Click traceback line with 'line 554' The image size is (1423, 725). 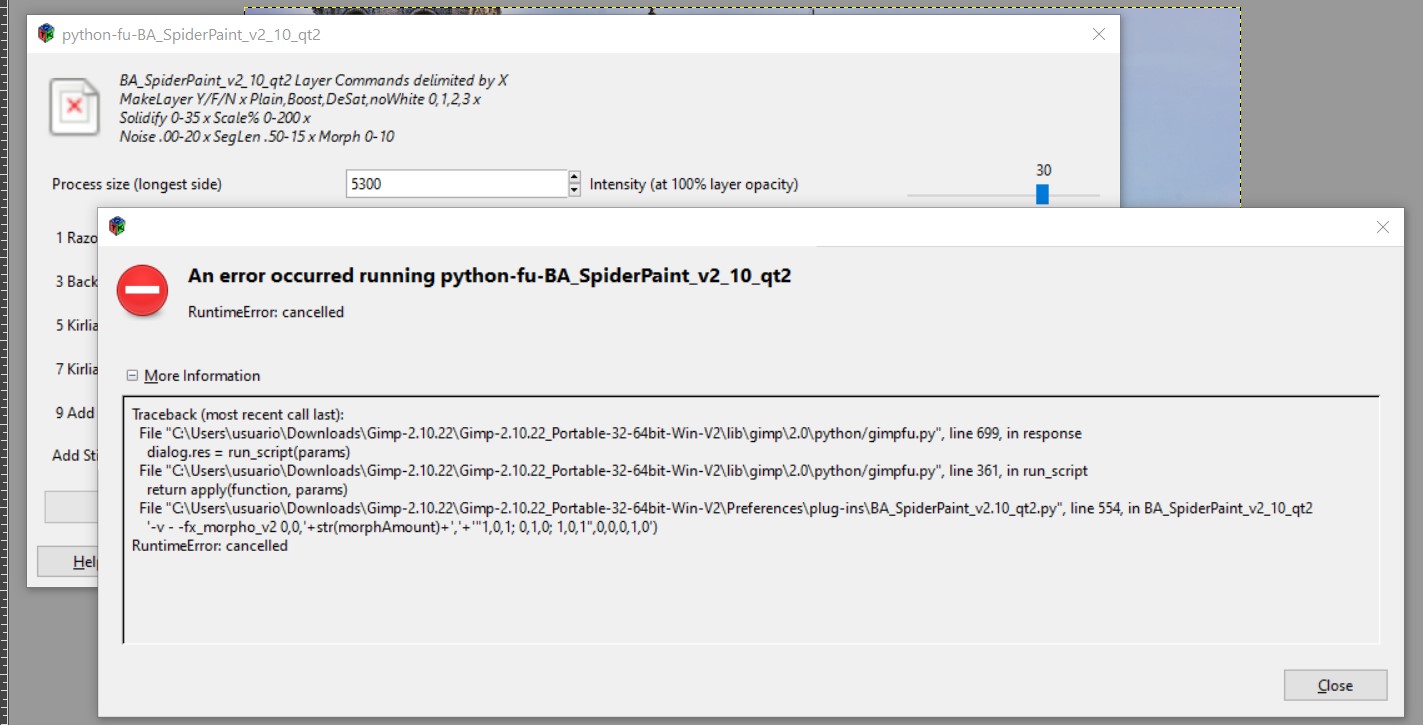(726, 508)
